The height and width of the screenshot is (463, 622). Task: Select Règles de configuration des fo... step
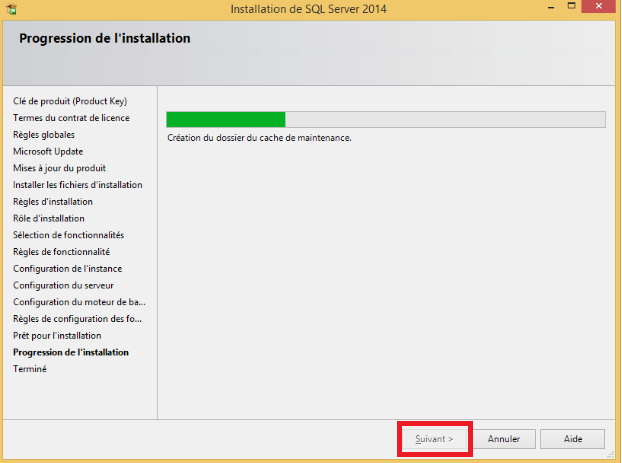click(77, 319)
